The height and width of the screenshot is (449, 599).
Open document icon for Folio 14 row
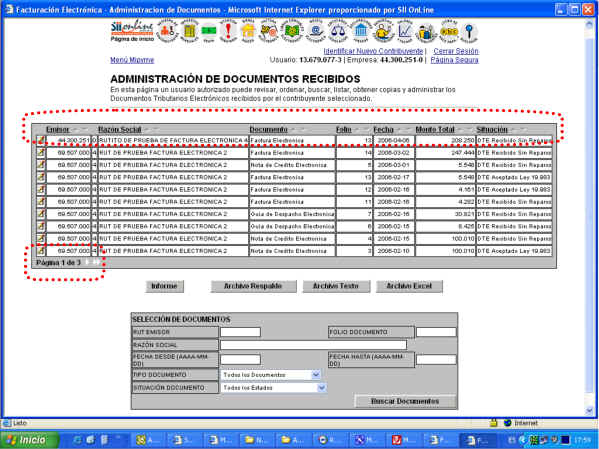coord(40,153)
